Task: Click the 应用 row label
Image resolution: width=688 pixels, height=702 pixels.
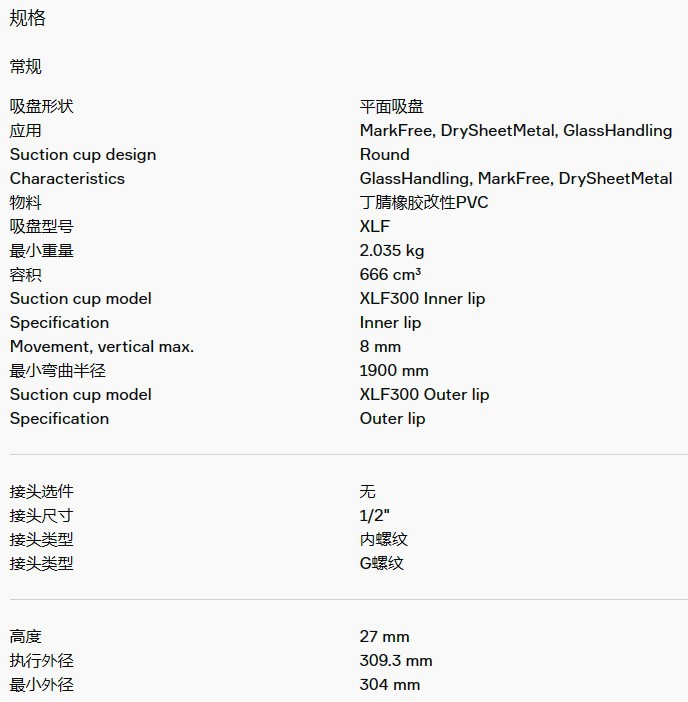Action: pos(26,130)
